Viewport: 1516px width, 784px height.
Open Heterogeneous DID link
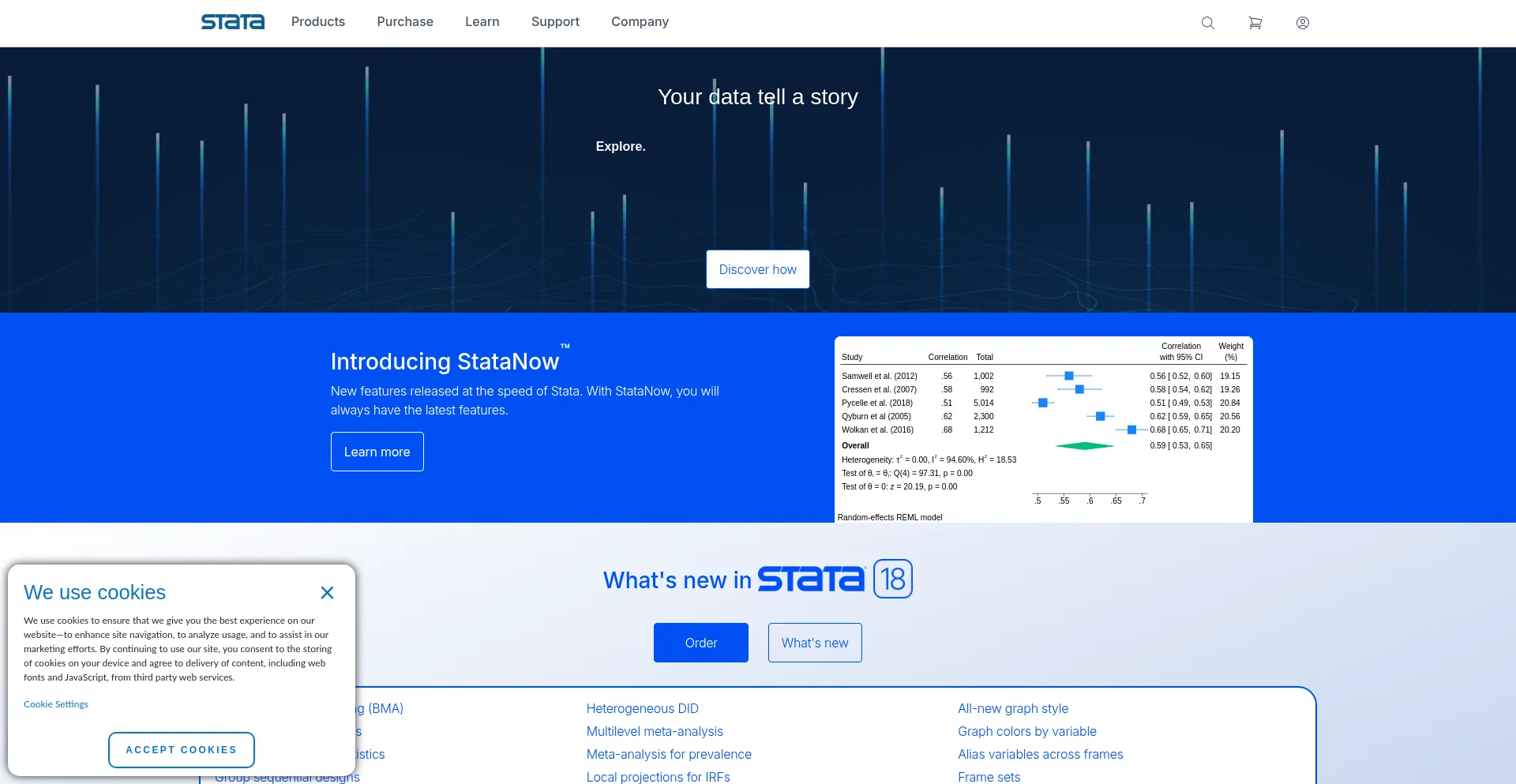tap(643, 709)
